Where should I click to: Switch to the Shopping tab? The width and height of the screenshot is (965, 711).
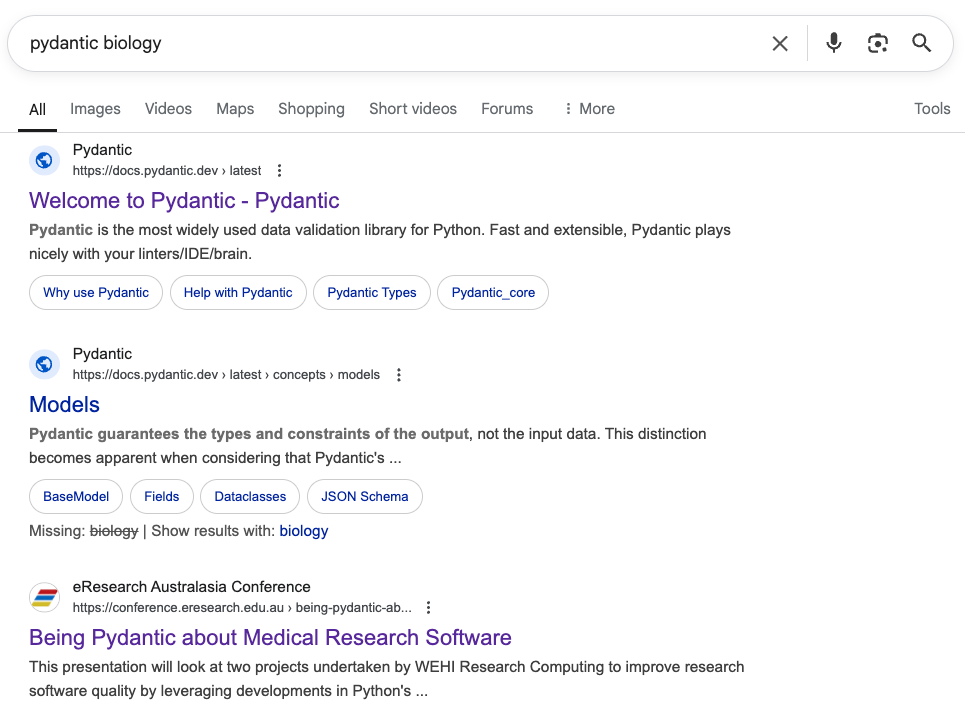click(311, 109)
